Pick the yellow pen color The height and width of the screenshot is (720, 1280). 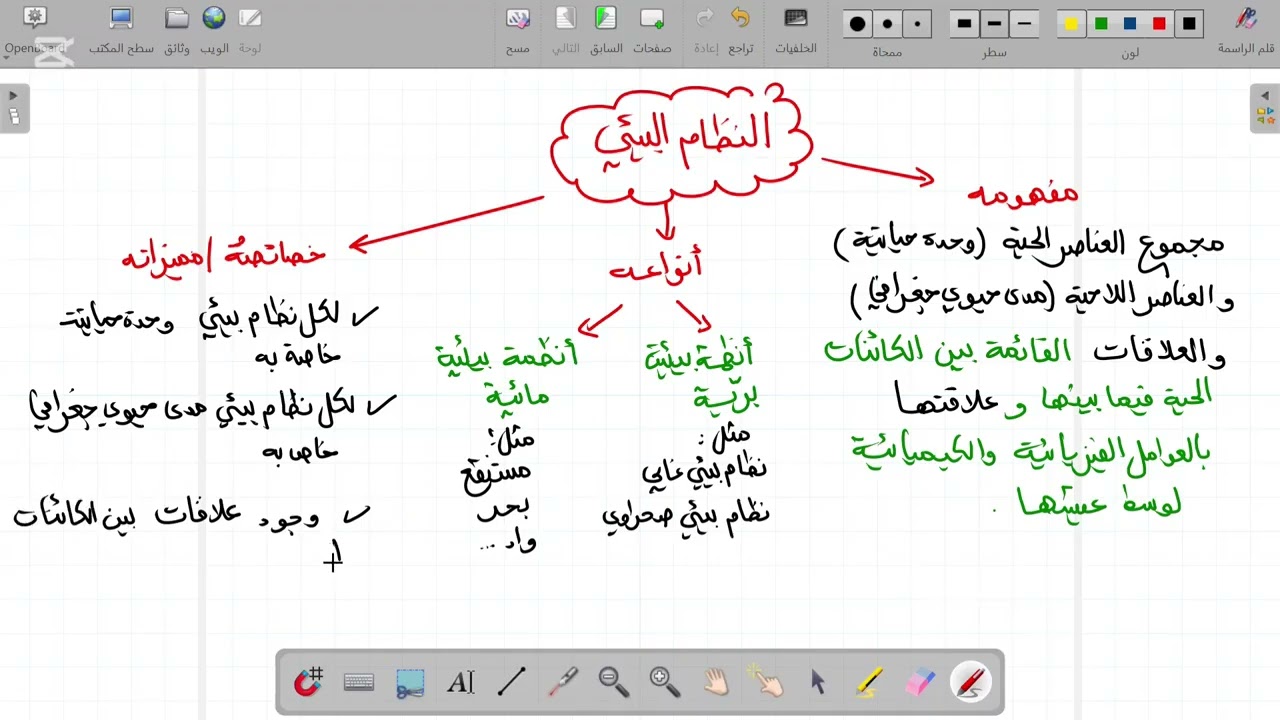1071,24
